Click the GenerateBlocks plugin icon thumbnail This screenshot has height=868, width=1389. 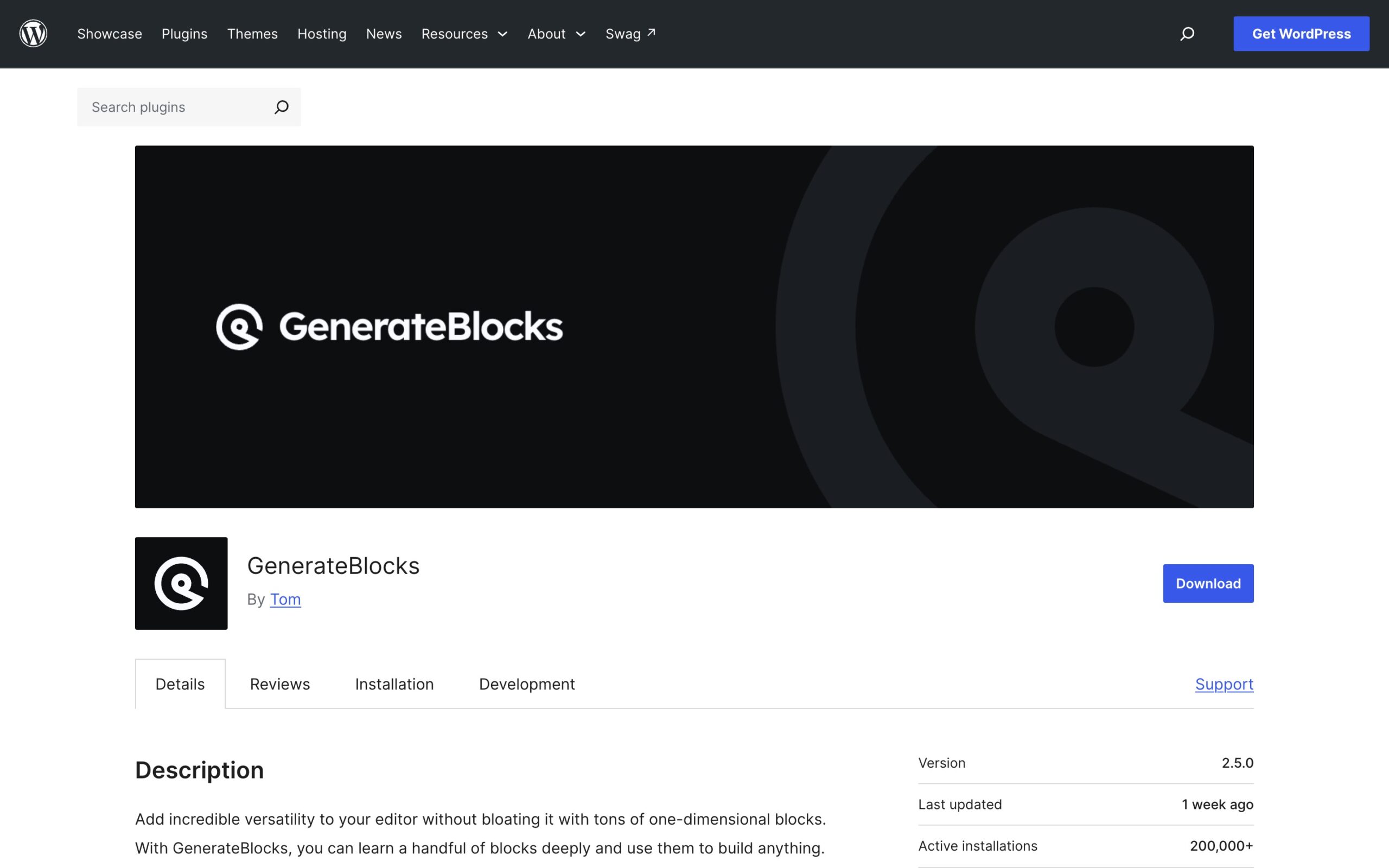point(181,583)
